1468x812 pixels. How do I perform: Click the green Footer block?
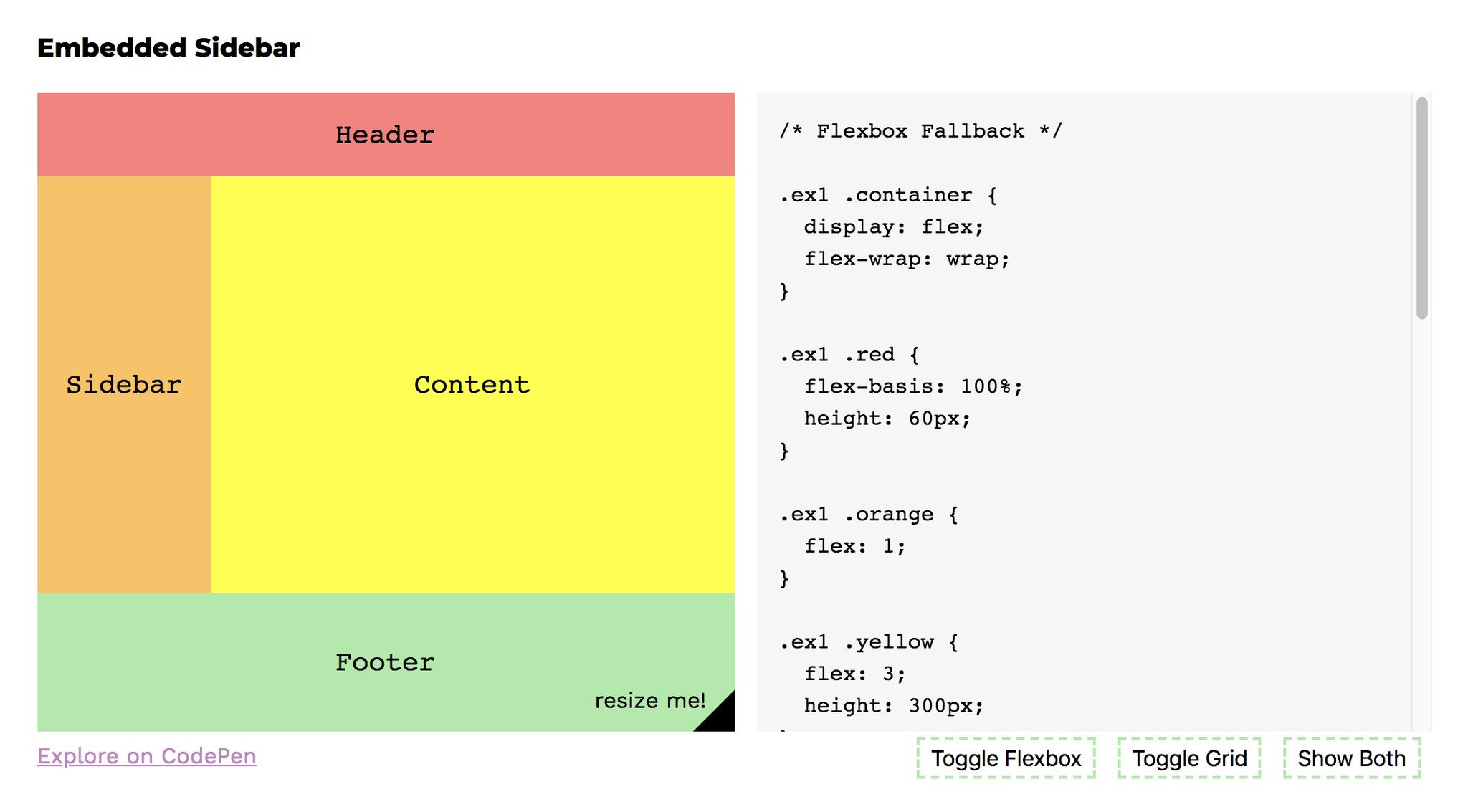click(x=385, y=662)
